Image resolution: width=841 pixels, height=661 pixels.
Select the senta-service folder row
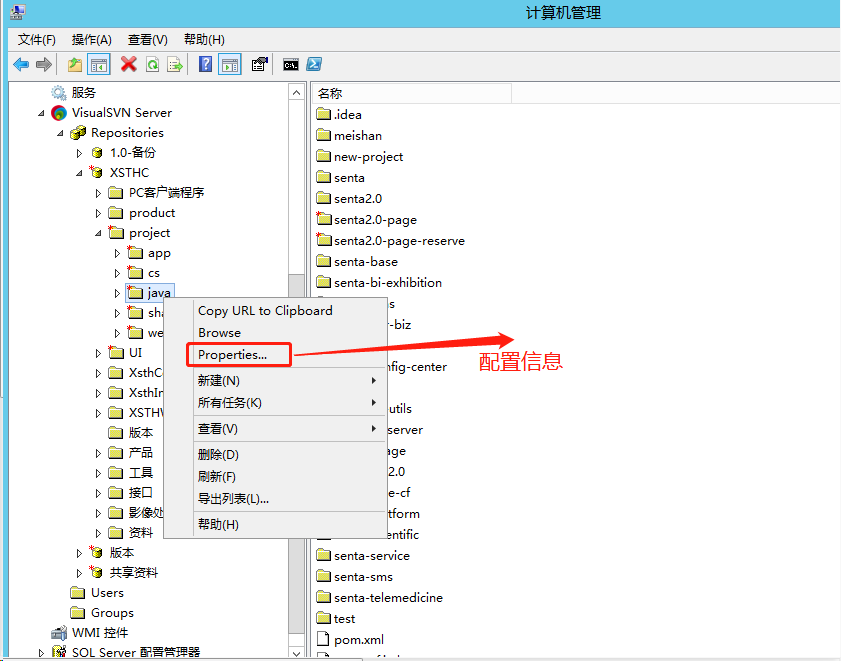363,555
